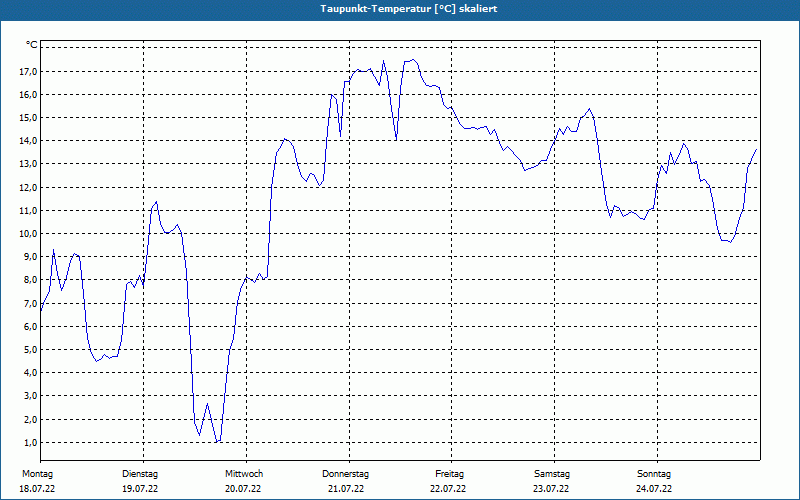This screenshot has height=500, width=800.
Task: Click the date 24.07.22
Action: (654, 489)
